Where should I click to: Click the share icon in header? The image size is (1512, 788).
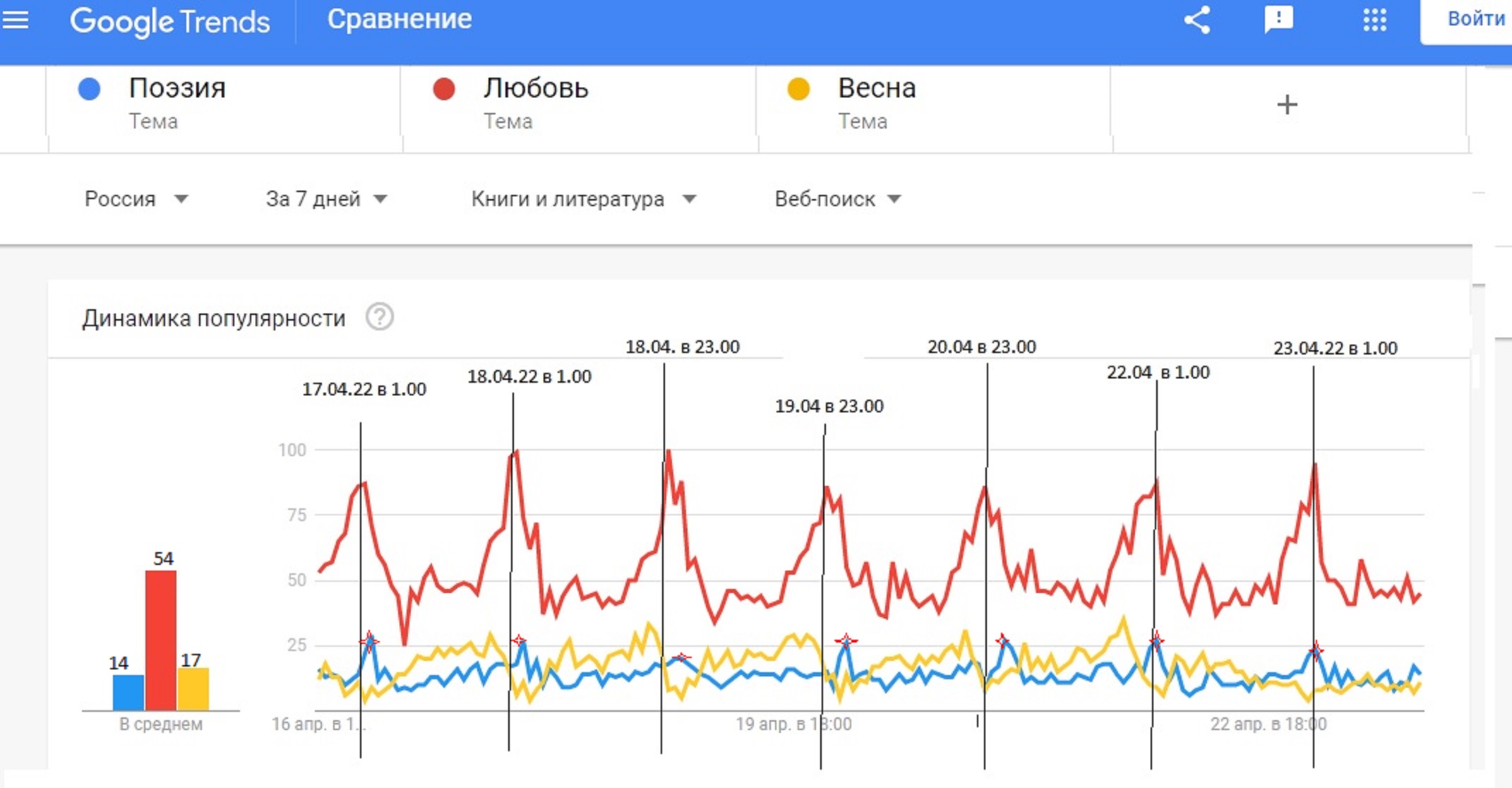tap(1197, 20)
